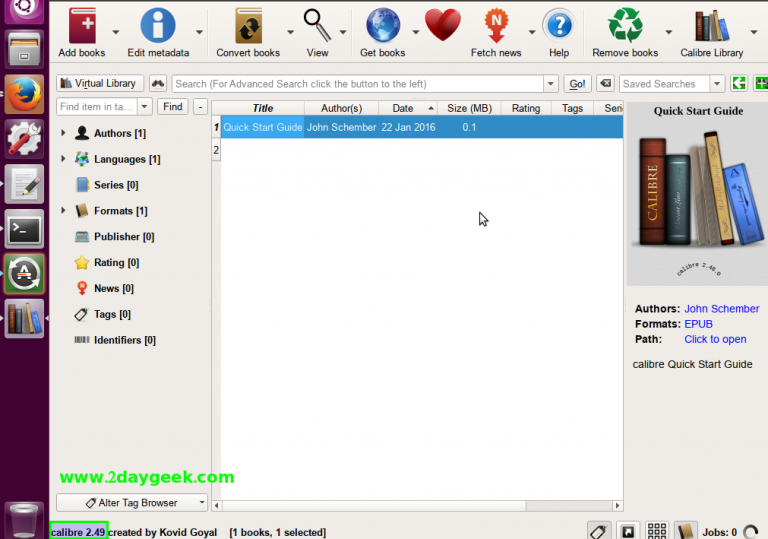Open the EPUB format link
Viewport: 768px width, 539px height.
pyautogui.click(x=698, y=324)
